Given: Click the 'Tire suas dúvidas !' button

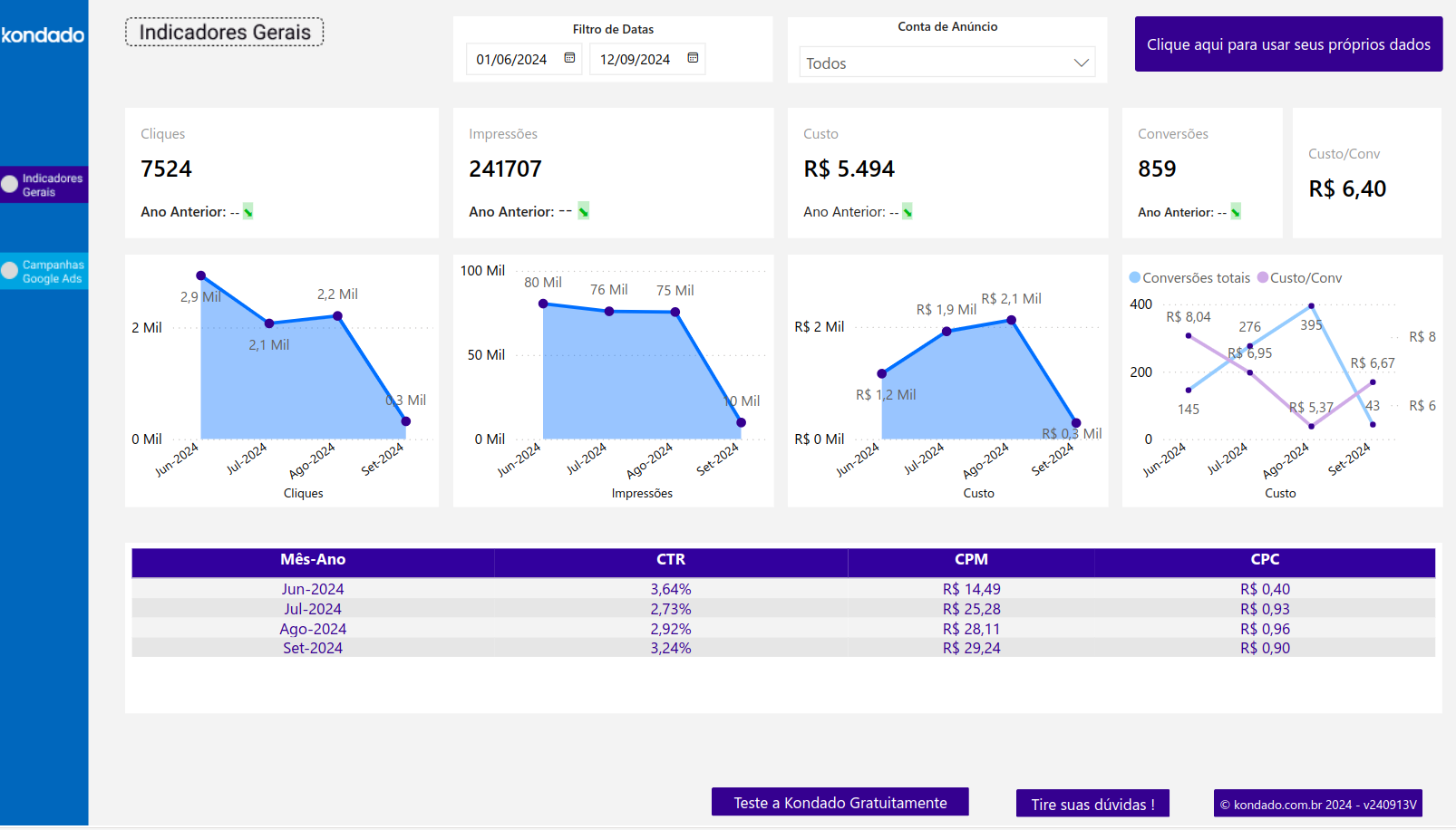Looking at the screenshot, I should pos(1092,804).
